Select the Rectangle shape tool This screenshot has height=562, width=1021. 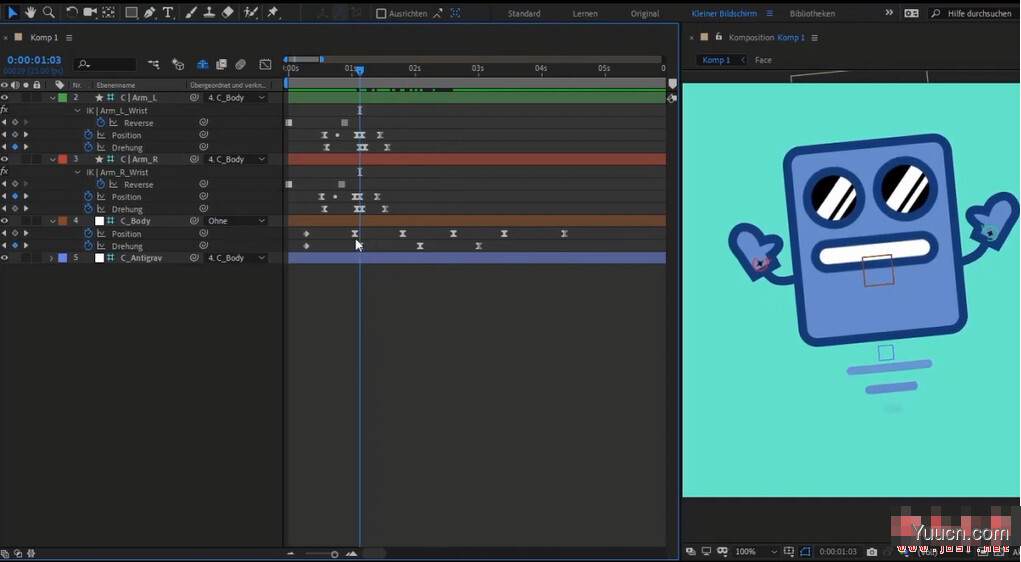(131, 12)
